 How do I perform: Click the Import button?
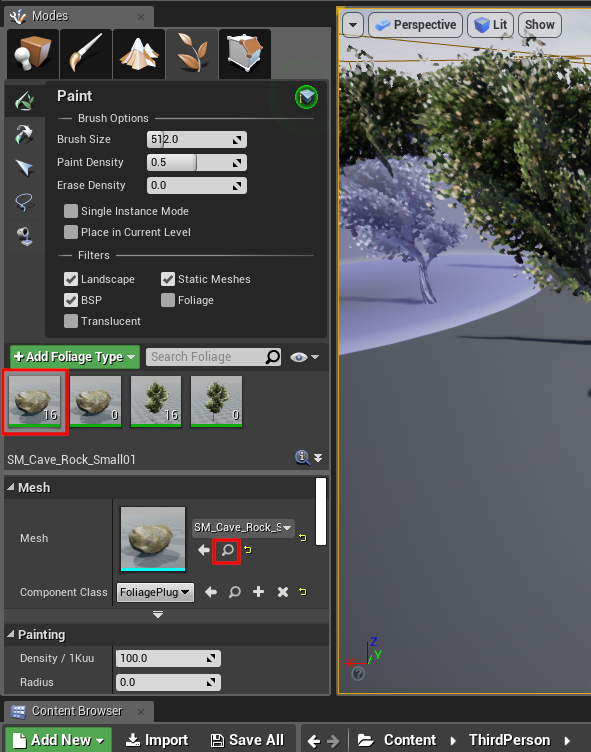[x=157, y=740]
